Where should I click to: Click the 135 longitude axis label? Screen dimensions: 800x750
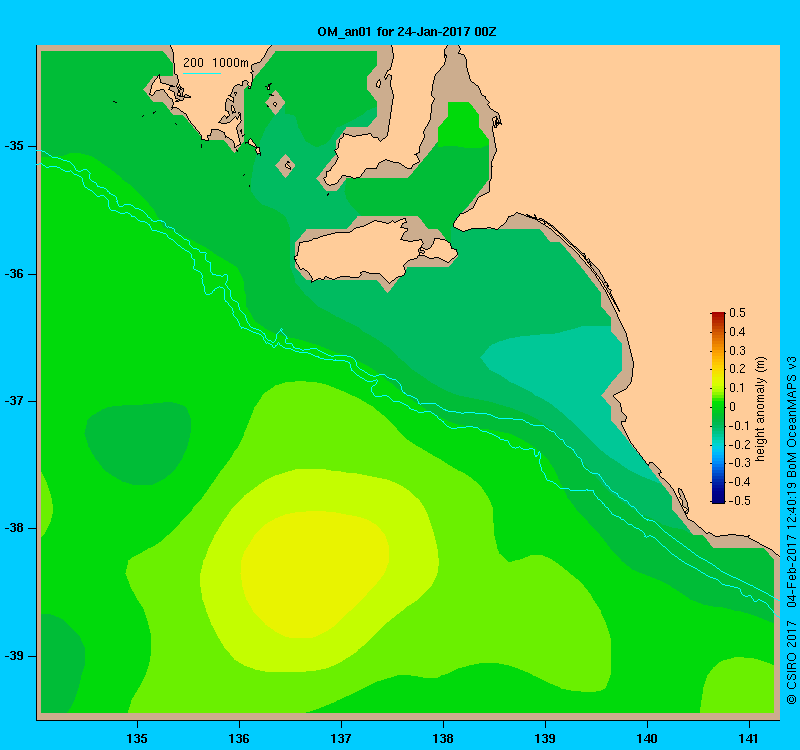point(137,738)
